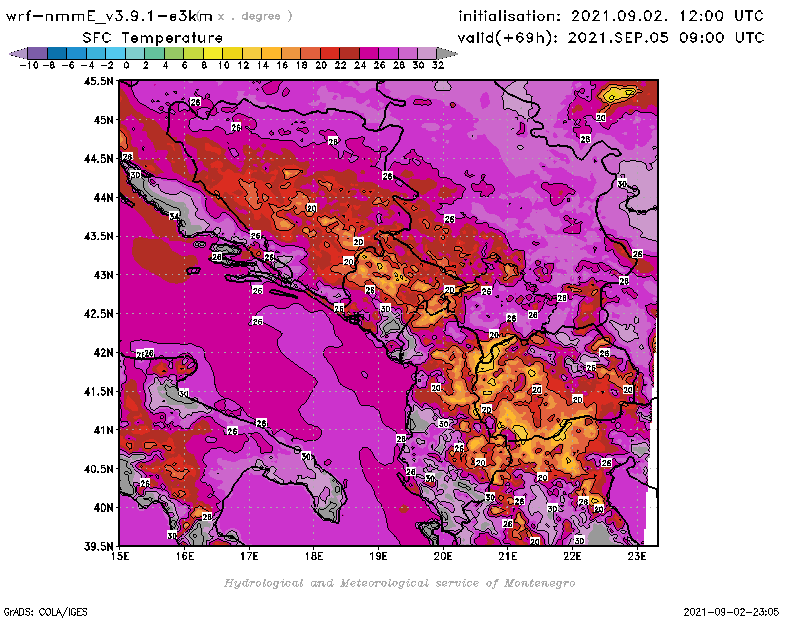Click "Hydrological and Meteorological service of Montenegro" caption

coord(399,583)
